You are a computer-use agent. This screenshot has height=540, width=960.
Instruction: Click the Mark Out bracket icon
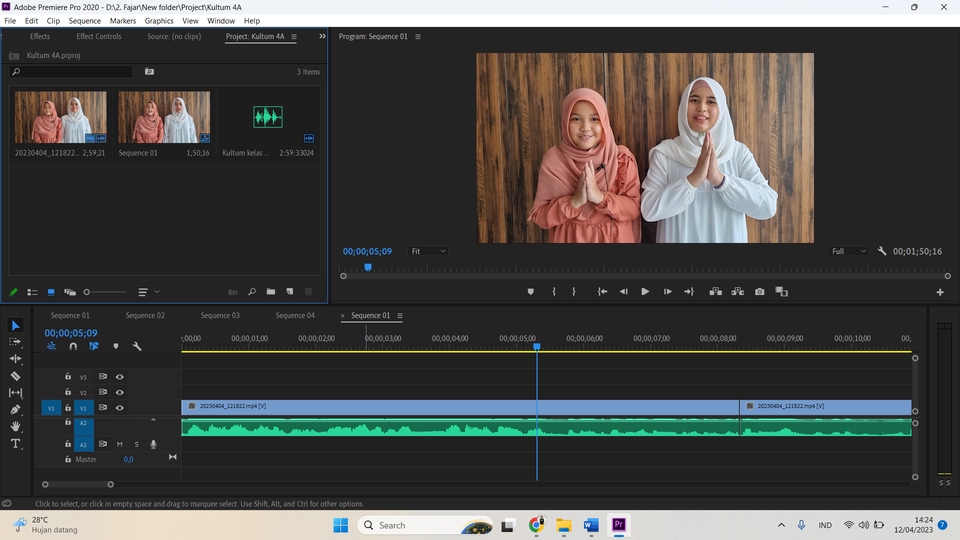[x=574, y=291]
